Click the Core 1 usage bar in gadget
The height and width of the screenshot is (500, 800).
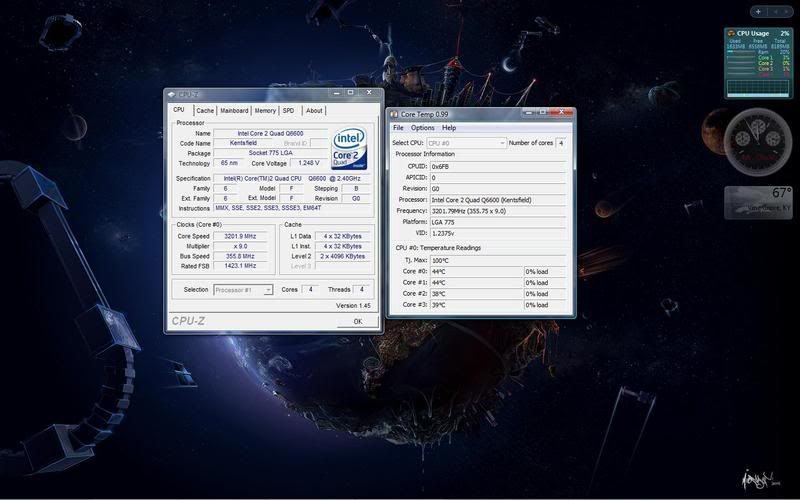tap(741, 58)
